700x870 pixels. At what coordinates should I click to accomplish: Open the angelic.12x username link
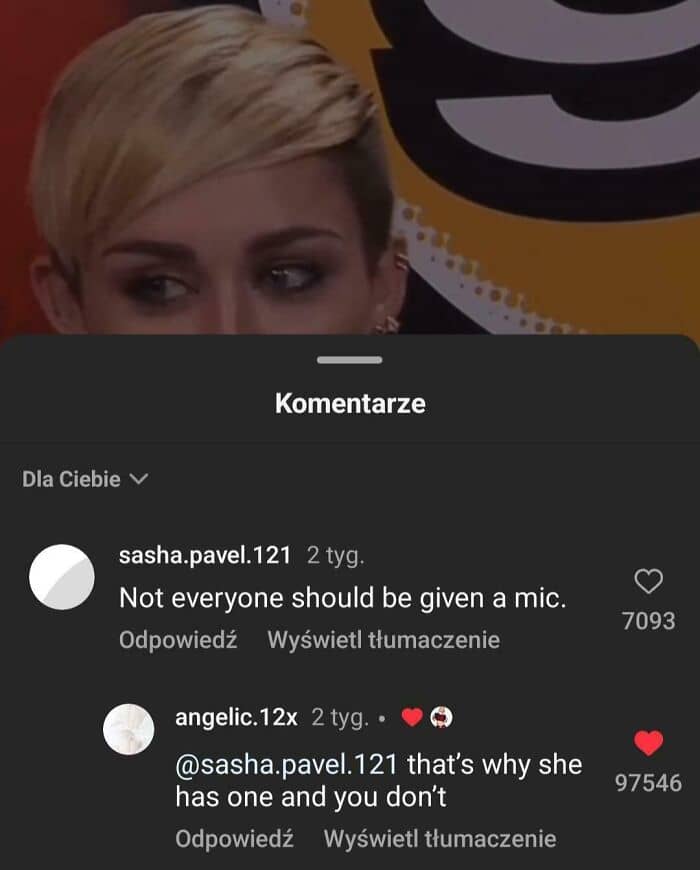(x=236, y=717)
